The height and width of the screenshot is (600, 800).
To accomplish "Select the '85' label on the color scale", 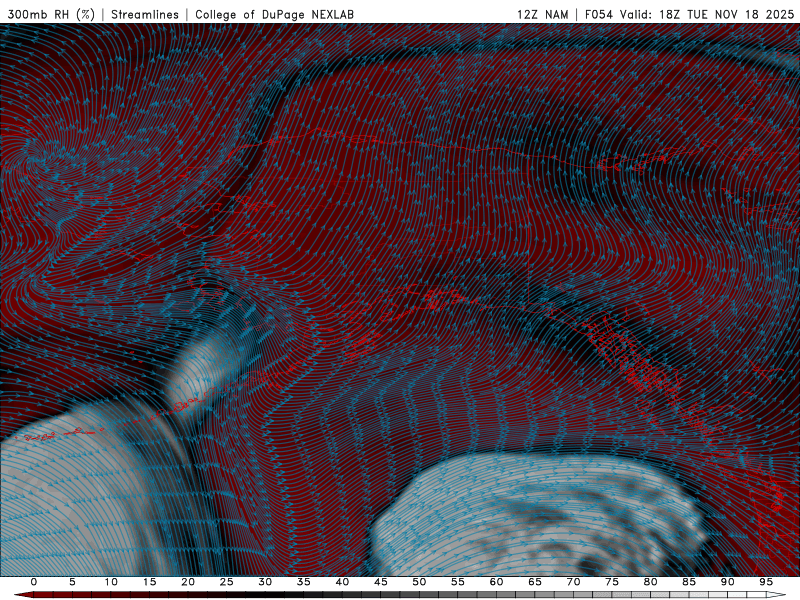I will point(689,582).
